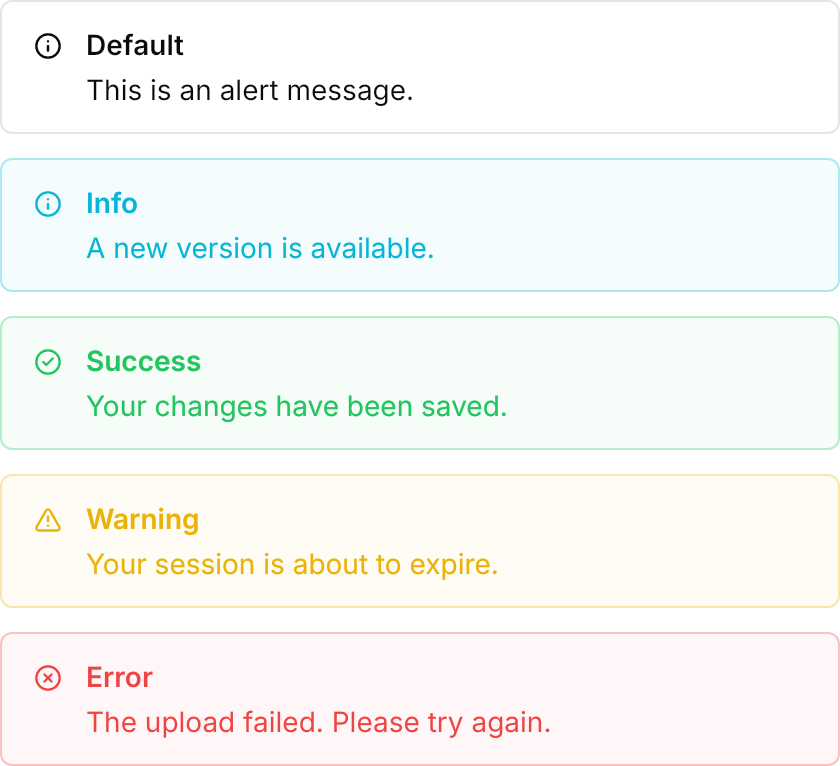
Task: Click the yellow warning triangle icon
Action: point(48,520)
